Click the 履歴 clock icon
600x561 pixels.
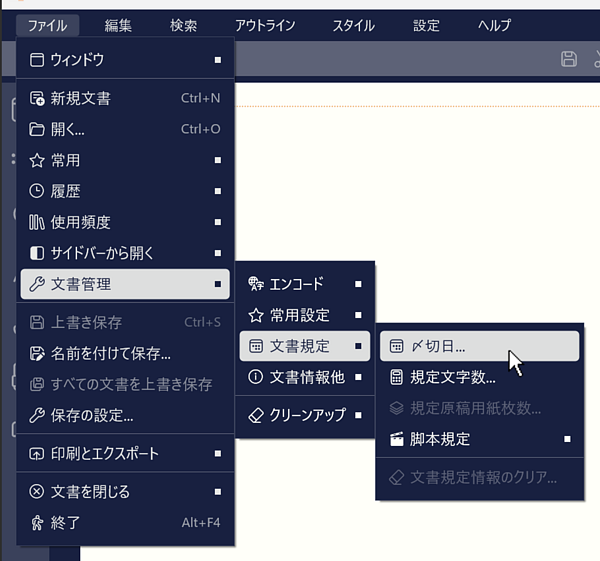click(37, 191)
